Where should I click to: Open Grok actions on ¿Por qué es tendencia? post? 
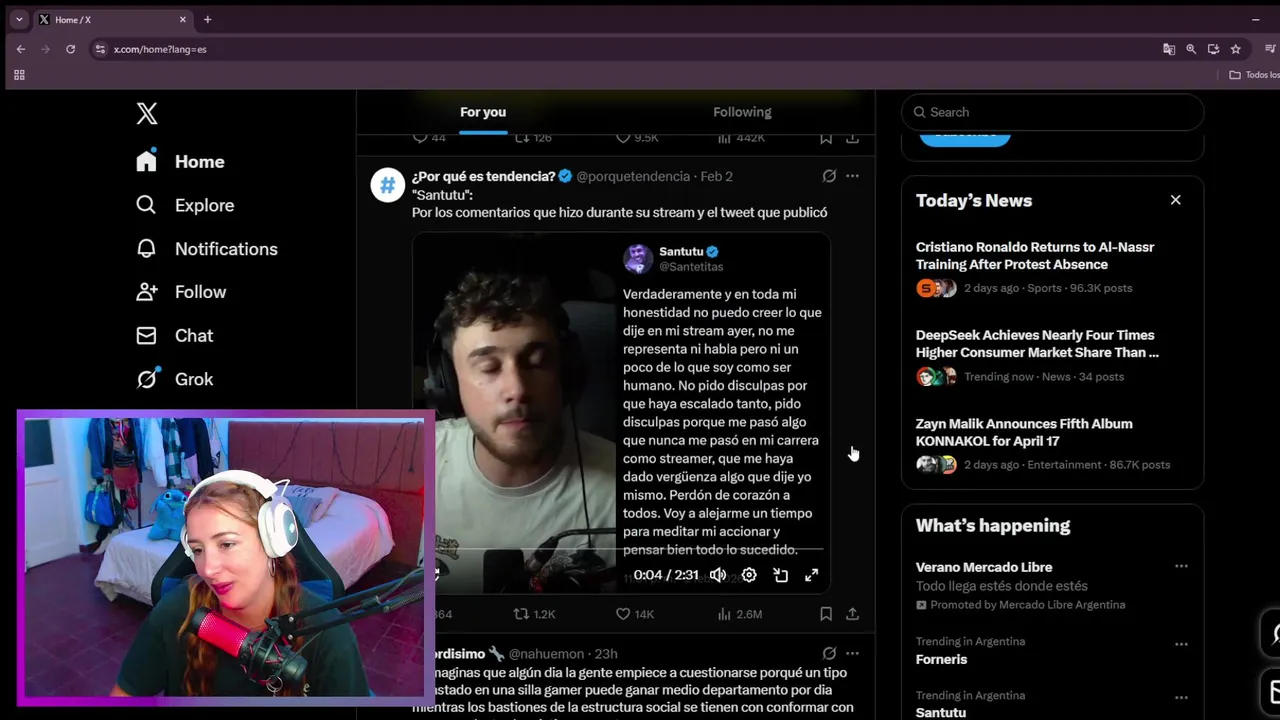pos(829,176)
